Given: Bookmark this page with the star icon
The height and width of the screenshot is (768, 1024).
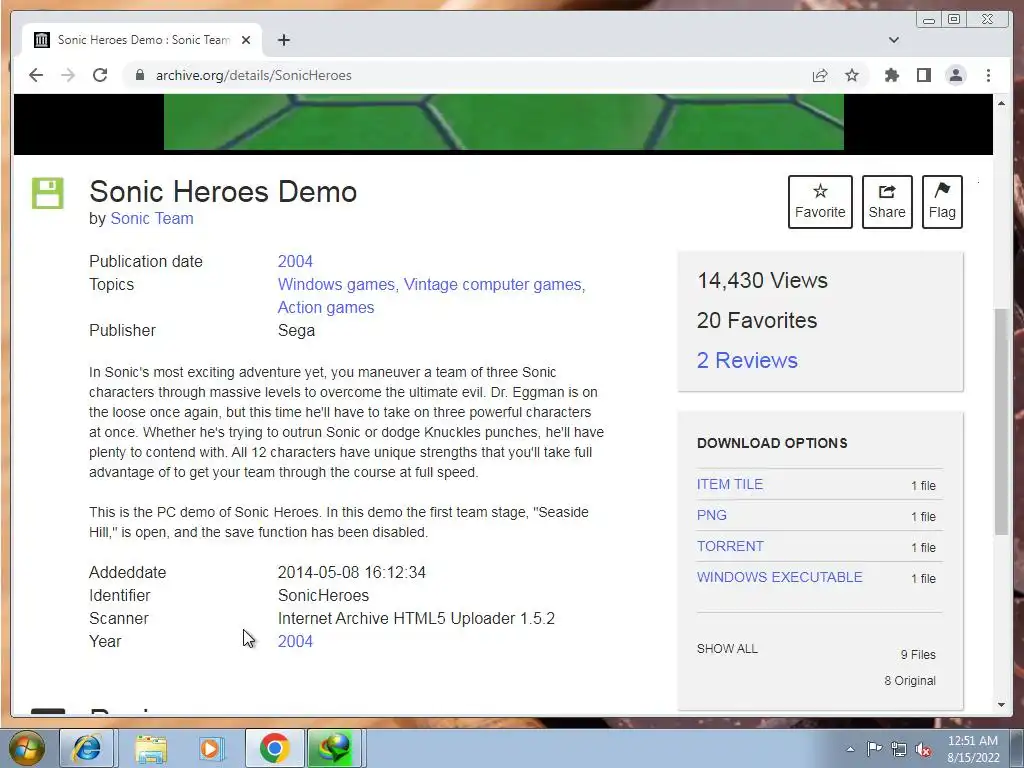Looking at the screenshot, I should [x=852, y=75].
